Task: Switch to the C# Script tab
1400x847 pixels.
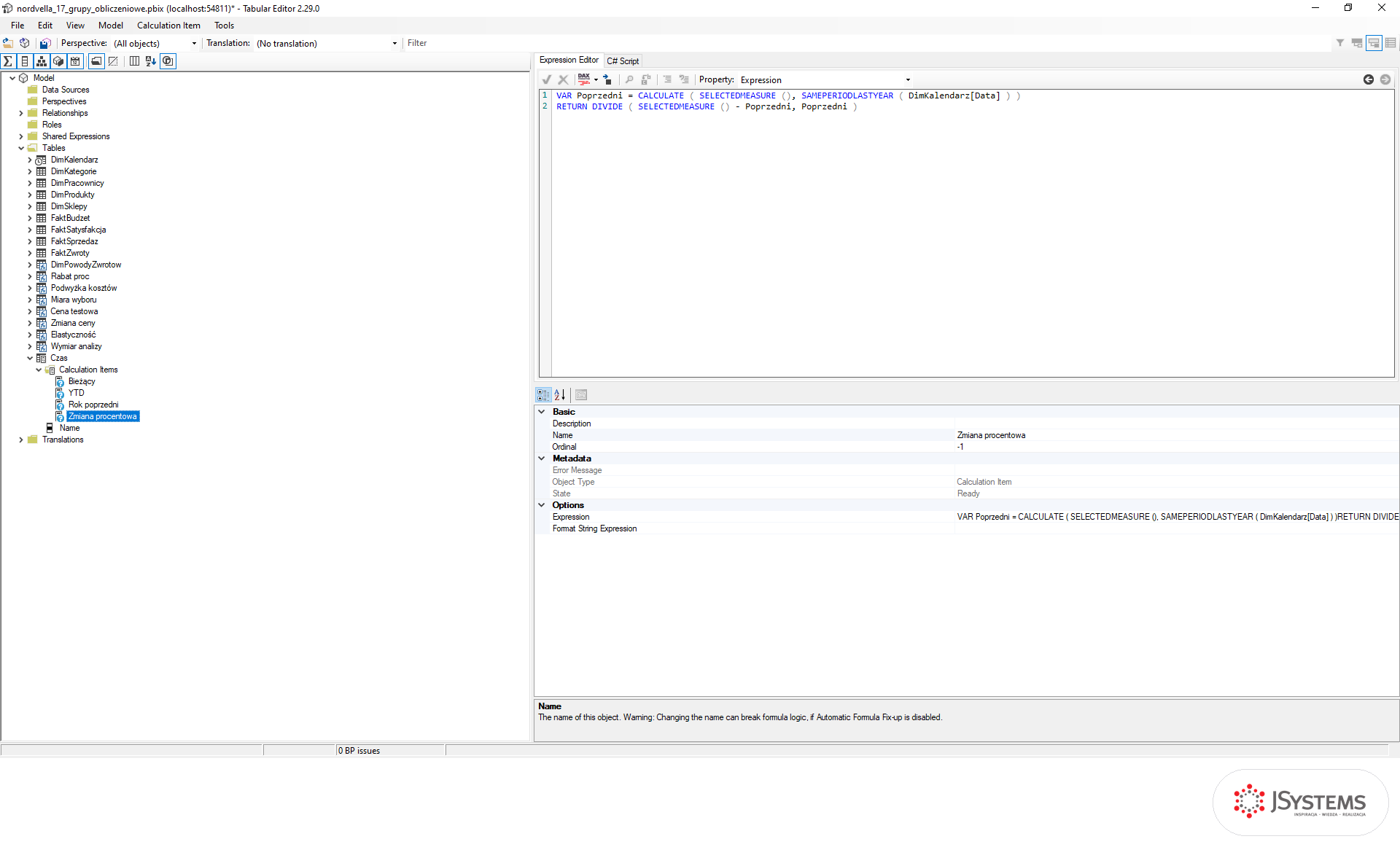Action: pyautogui.click(x=623, y=61)
